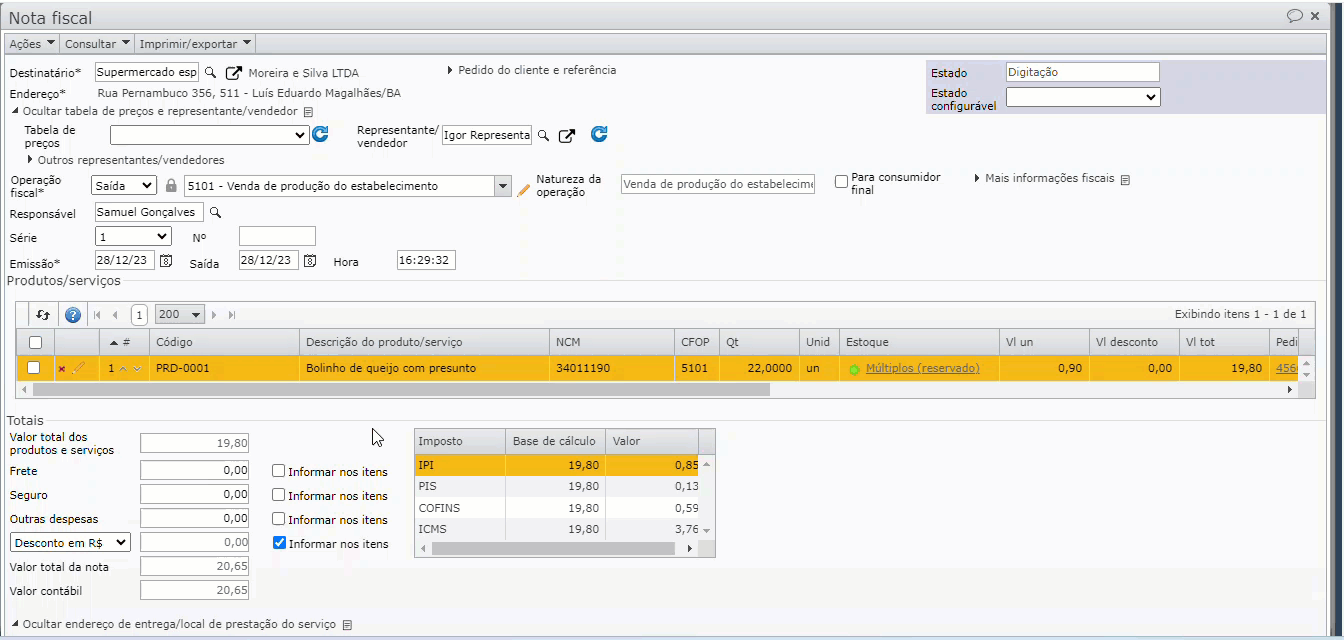Screen dimensions: 1344x640
Task: Click the Frete value field
Action: tap(194, 470)
